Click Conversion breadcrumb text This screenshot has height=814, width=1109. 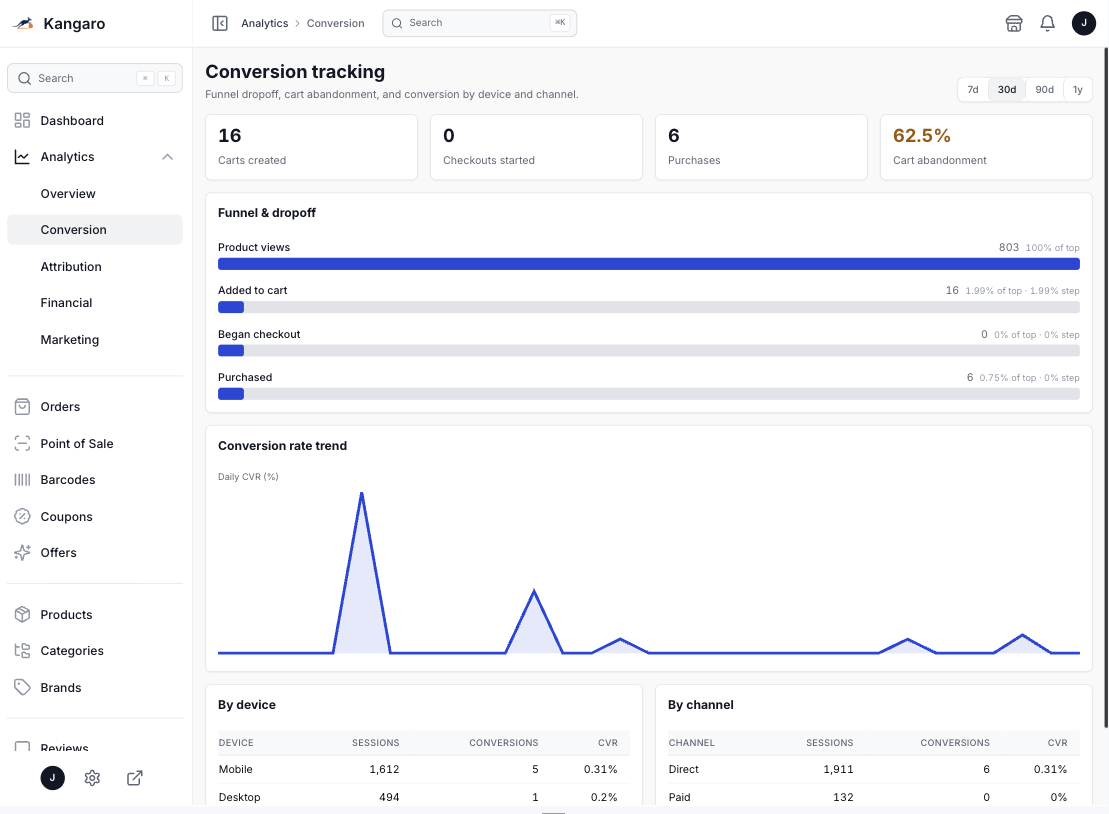click(335, 23)
